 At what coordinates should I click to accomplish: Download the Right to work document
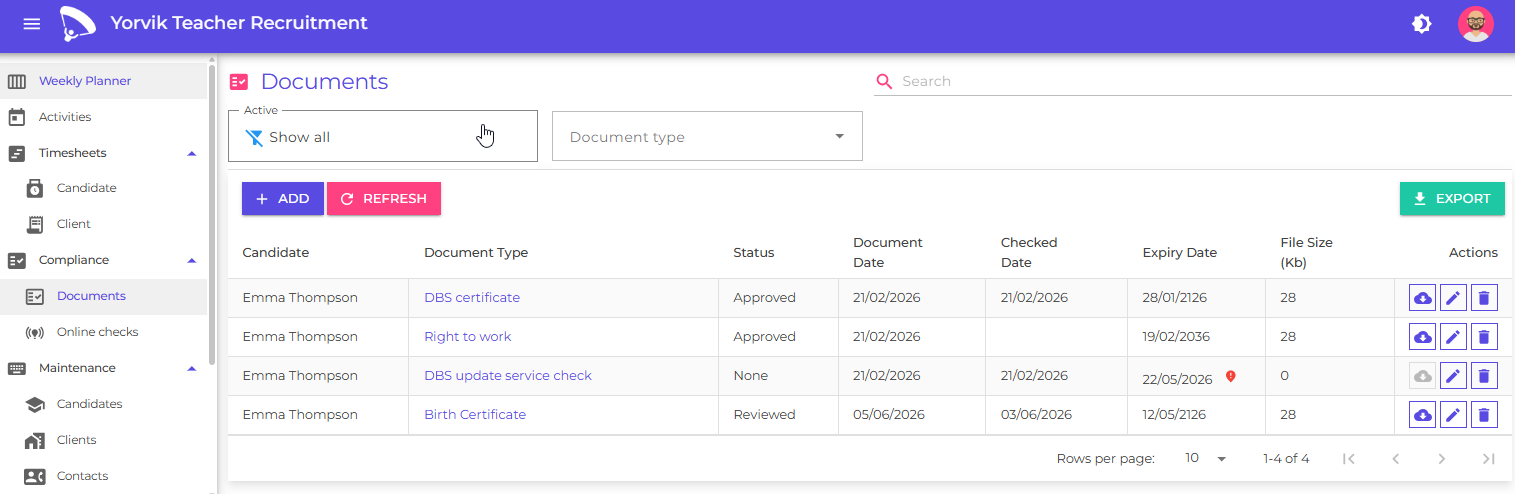[1422, 337]
